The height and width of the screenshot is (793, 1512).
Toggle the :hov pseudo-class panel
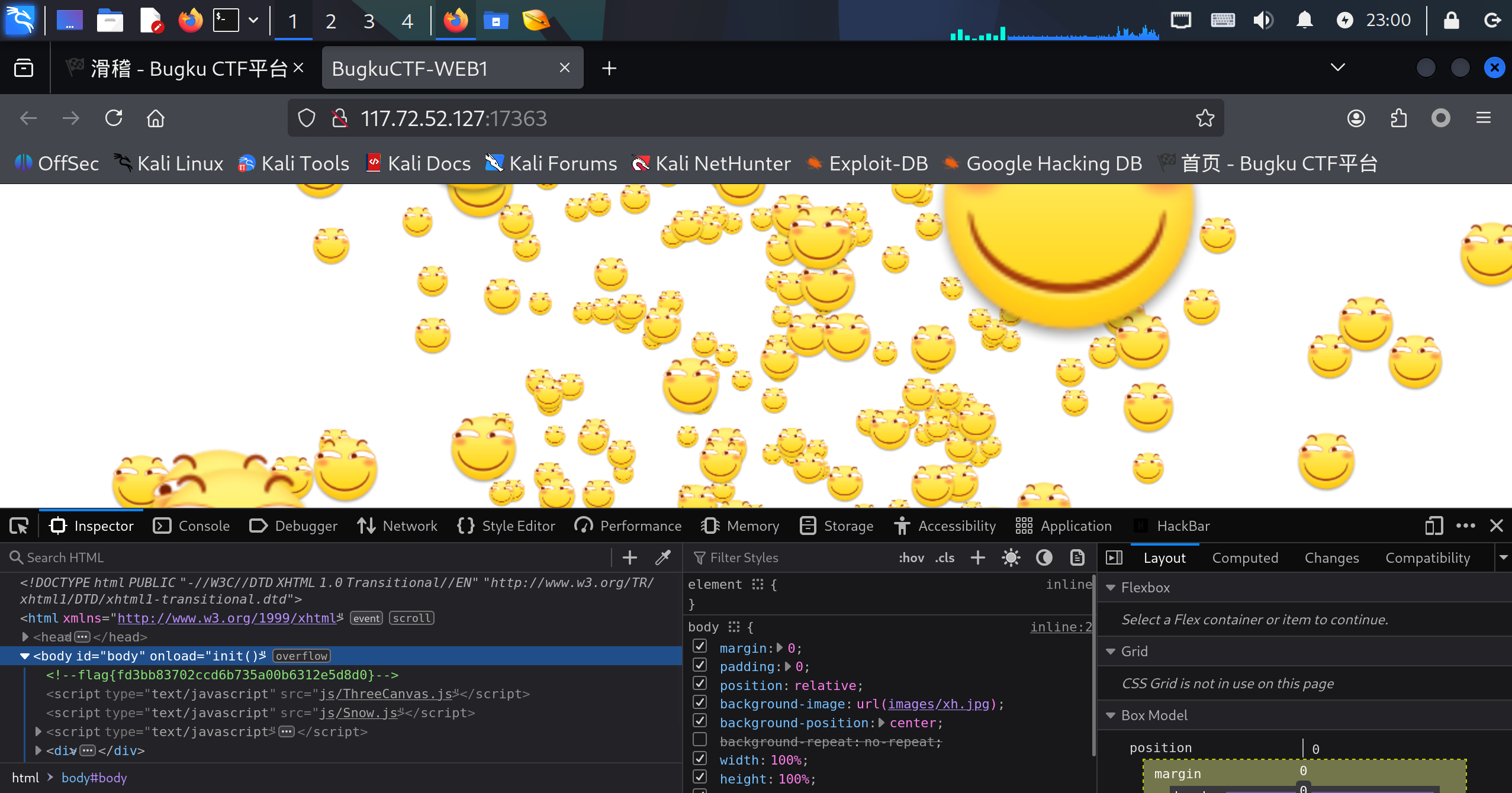pyautogui.click(x=911, y=557)
